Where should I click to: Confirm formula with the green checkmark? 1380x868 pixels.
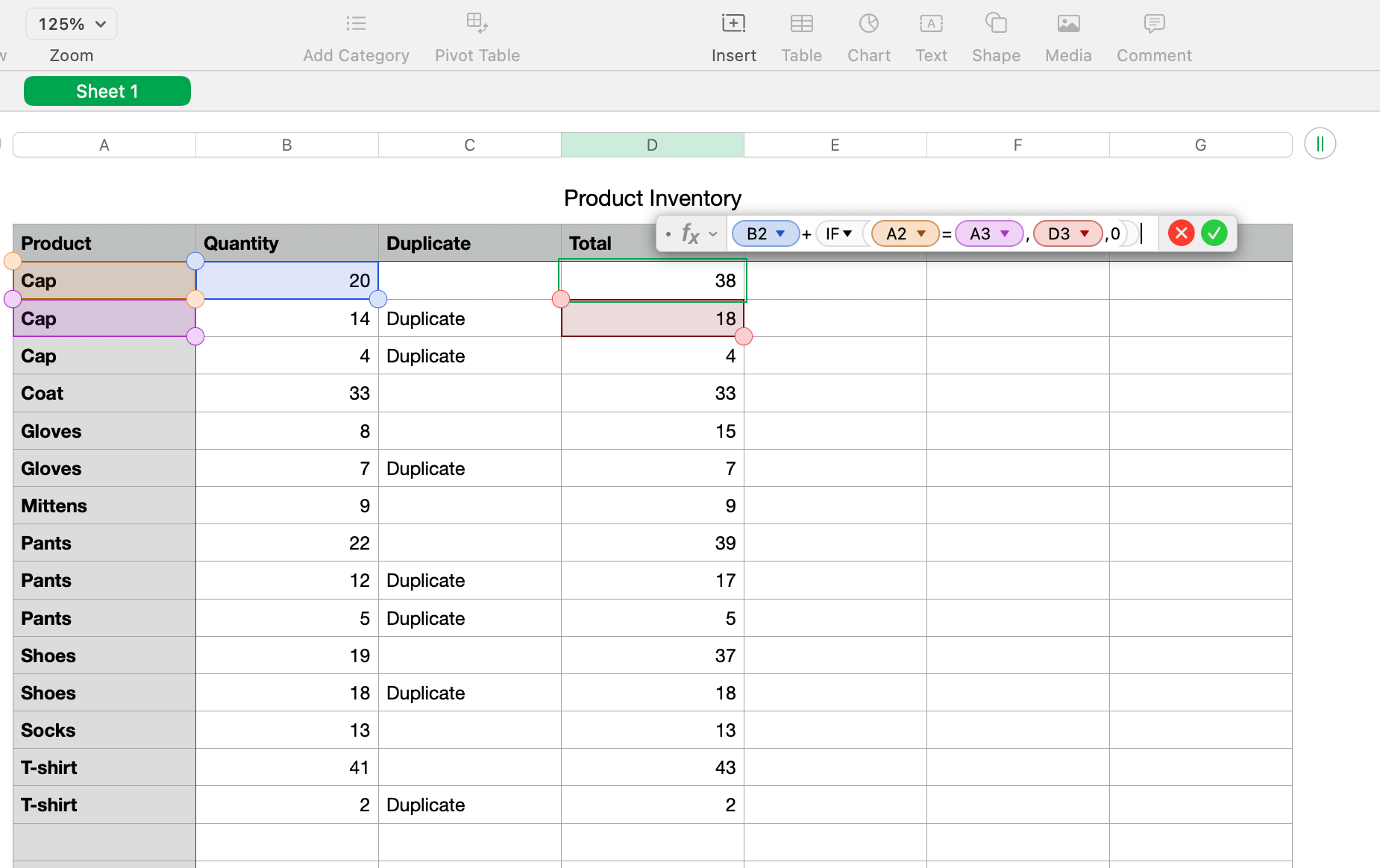[x=1214, y=233]
